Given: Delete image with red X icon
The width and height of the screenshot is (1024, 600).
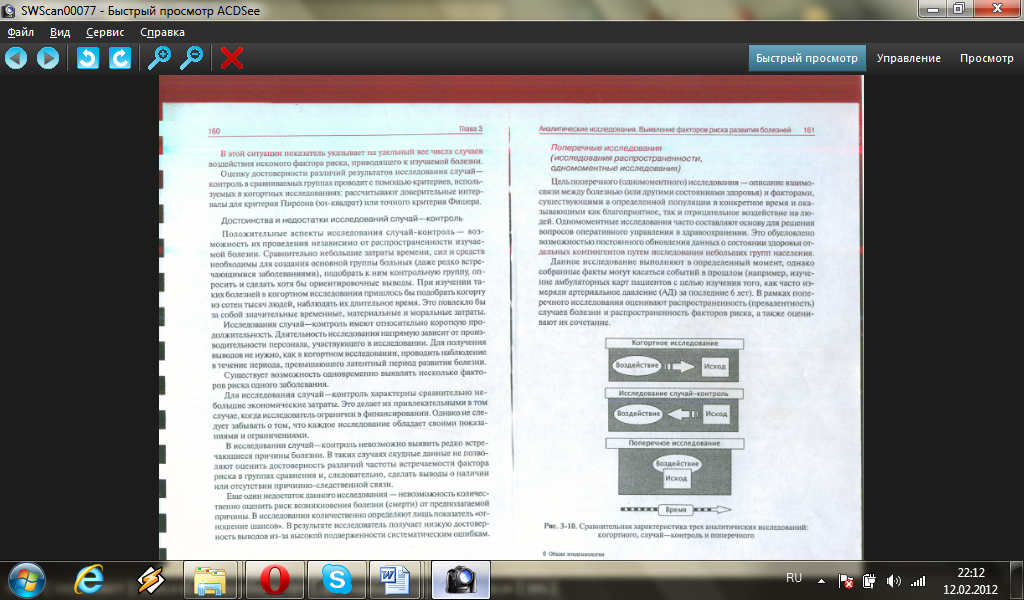Looking at the screenshot, I should click(x=232, y=58).
